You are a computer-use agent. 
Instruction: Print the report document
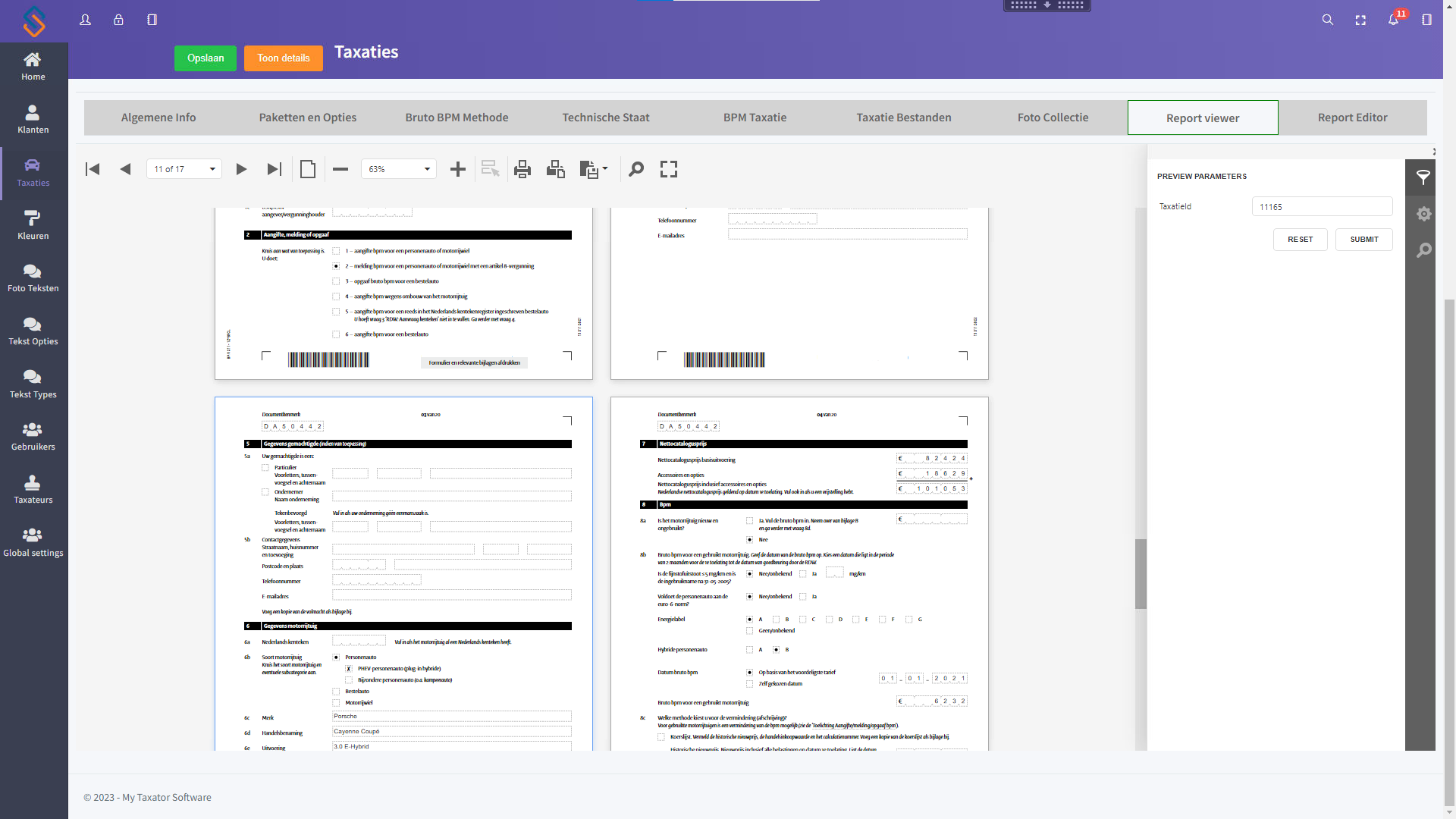click(x=522, y=169)
